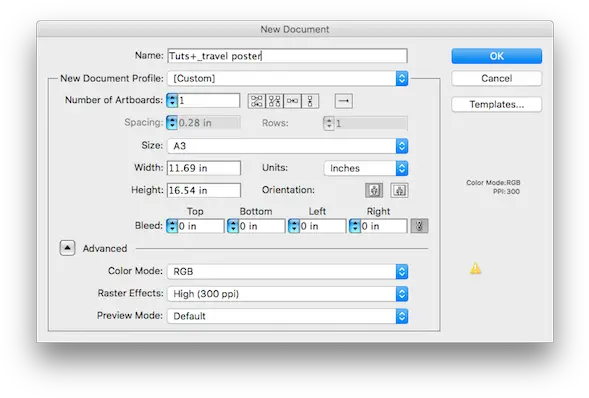Click the Width field showing 11.69 in
Viewport: 589px width, 398px height.
(x=204, y=168)
